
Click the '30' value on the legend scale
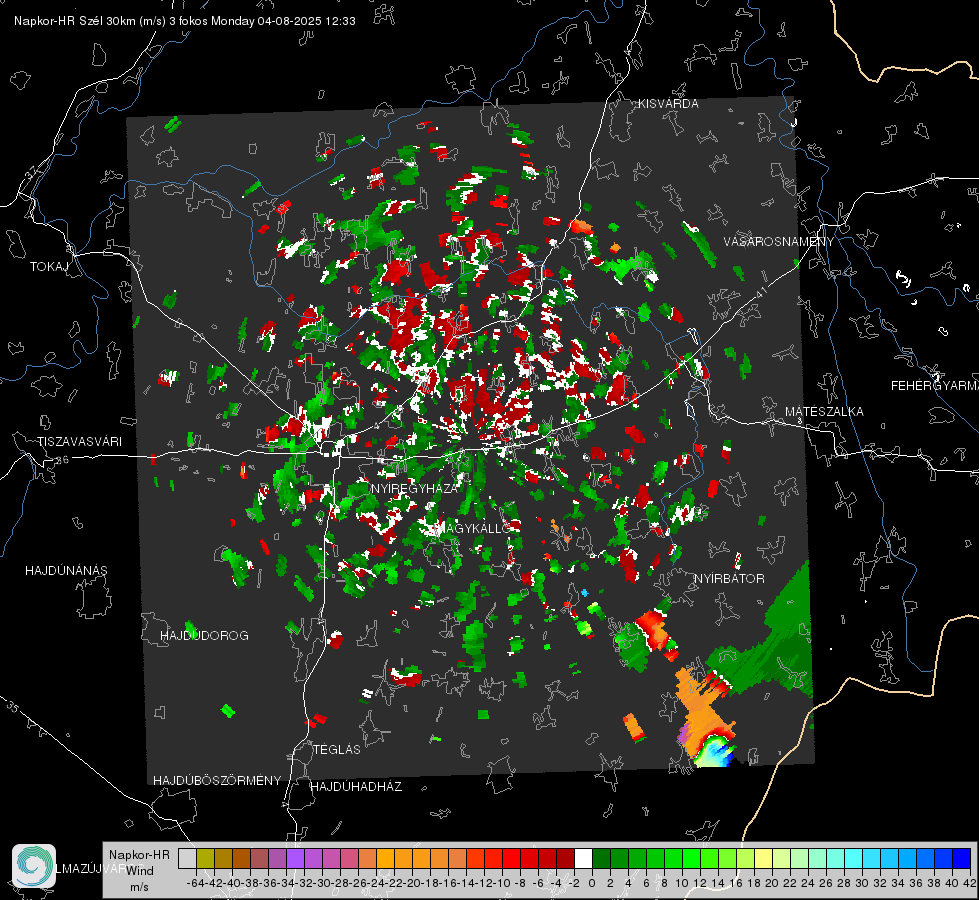(862, 883)
